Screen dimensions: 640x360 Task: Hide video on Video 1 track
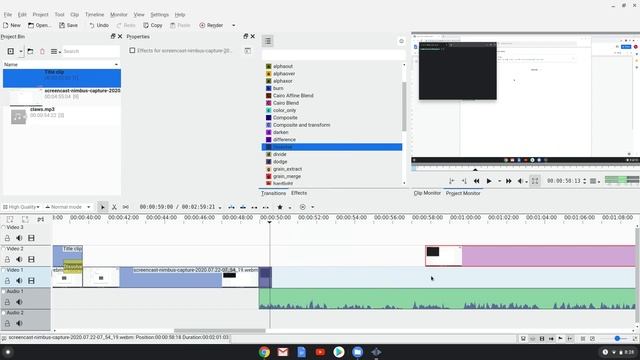(x=31, y=280)
